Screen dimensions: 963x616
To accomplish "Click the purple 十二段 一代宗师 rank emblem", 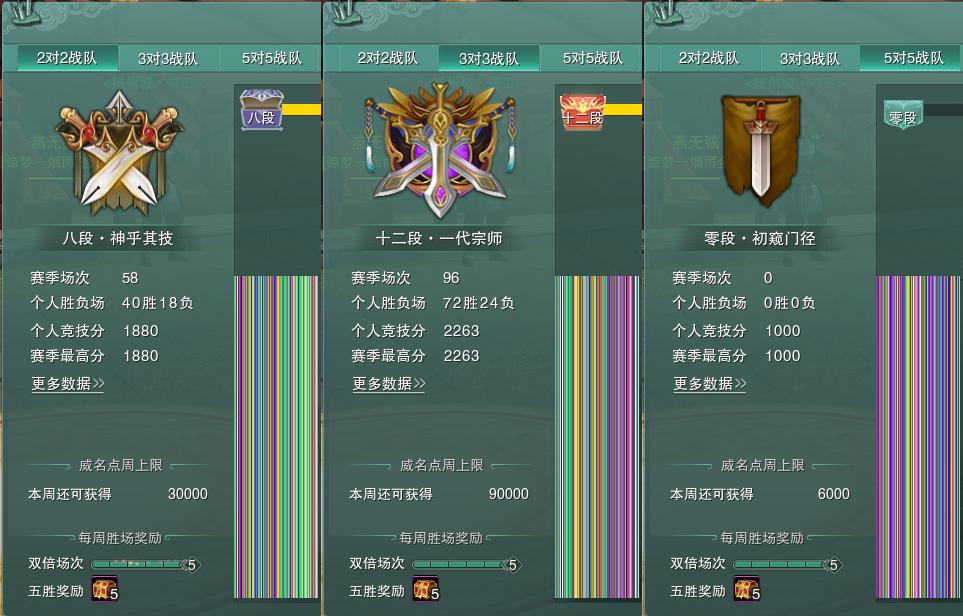I will (x=440, y=150).
